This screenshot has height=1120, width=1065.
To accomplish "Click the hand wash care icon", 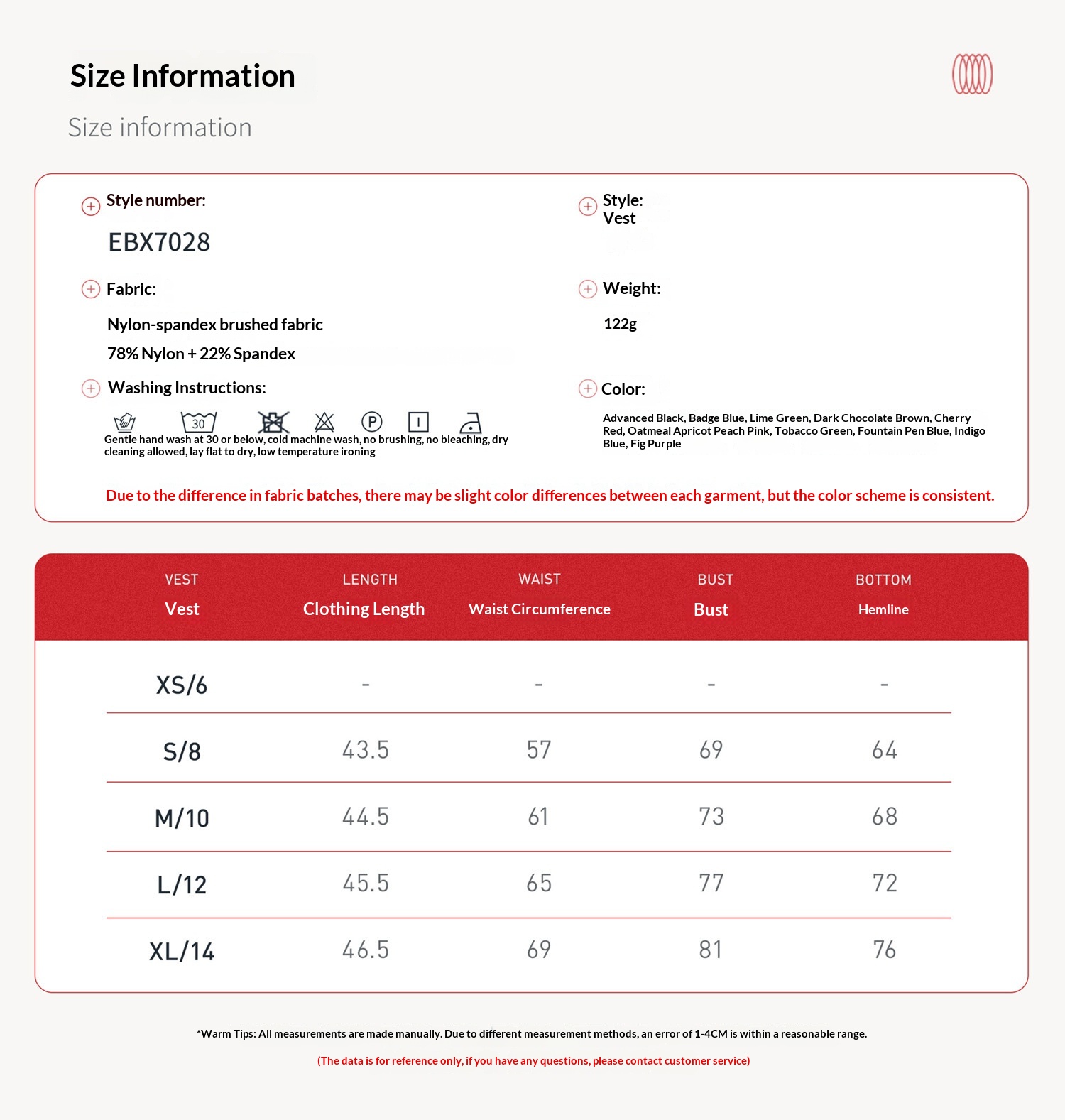I will tap(124, 422).
